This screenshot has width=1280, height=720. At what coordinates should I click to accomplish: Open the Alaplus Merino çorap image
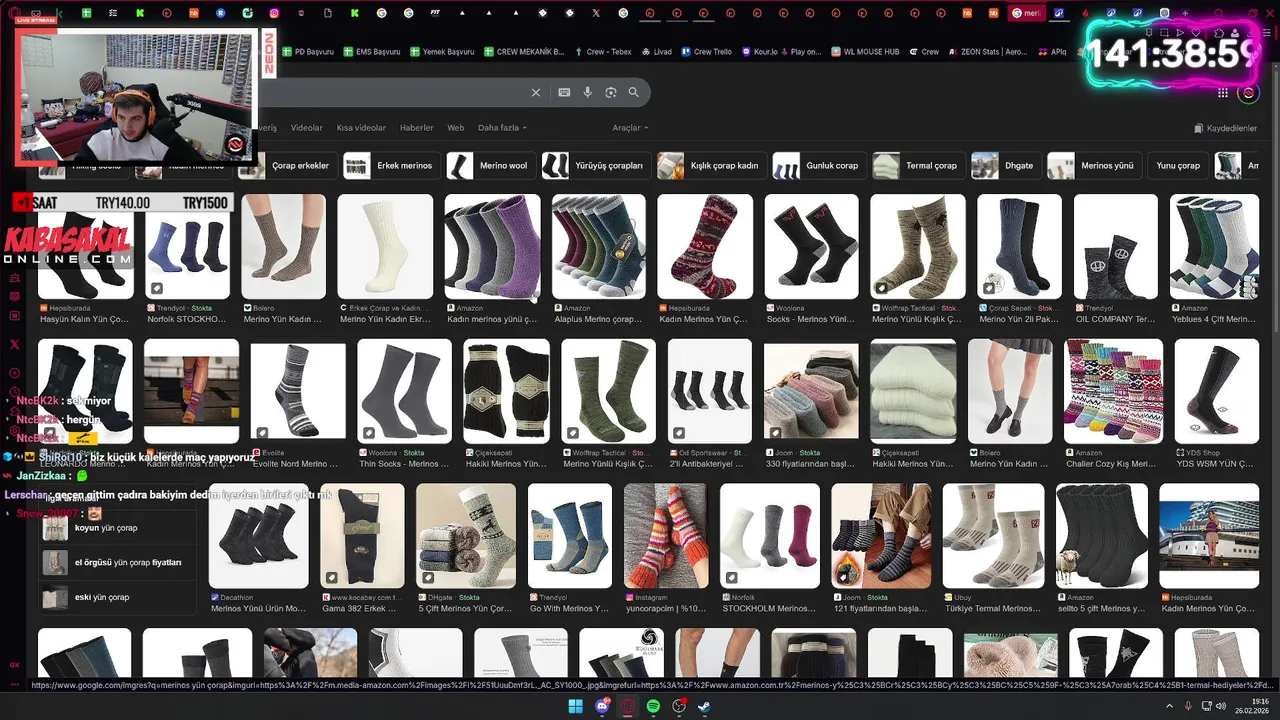598,247
